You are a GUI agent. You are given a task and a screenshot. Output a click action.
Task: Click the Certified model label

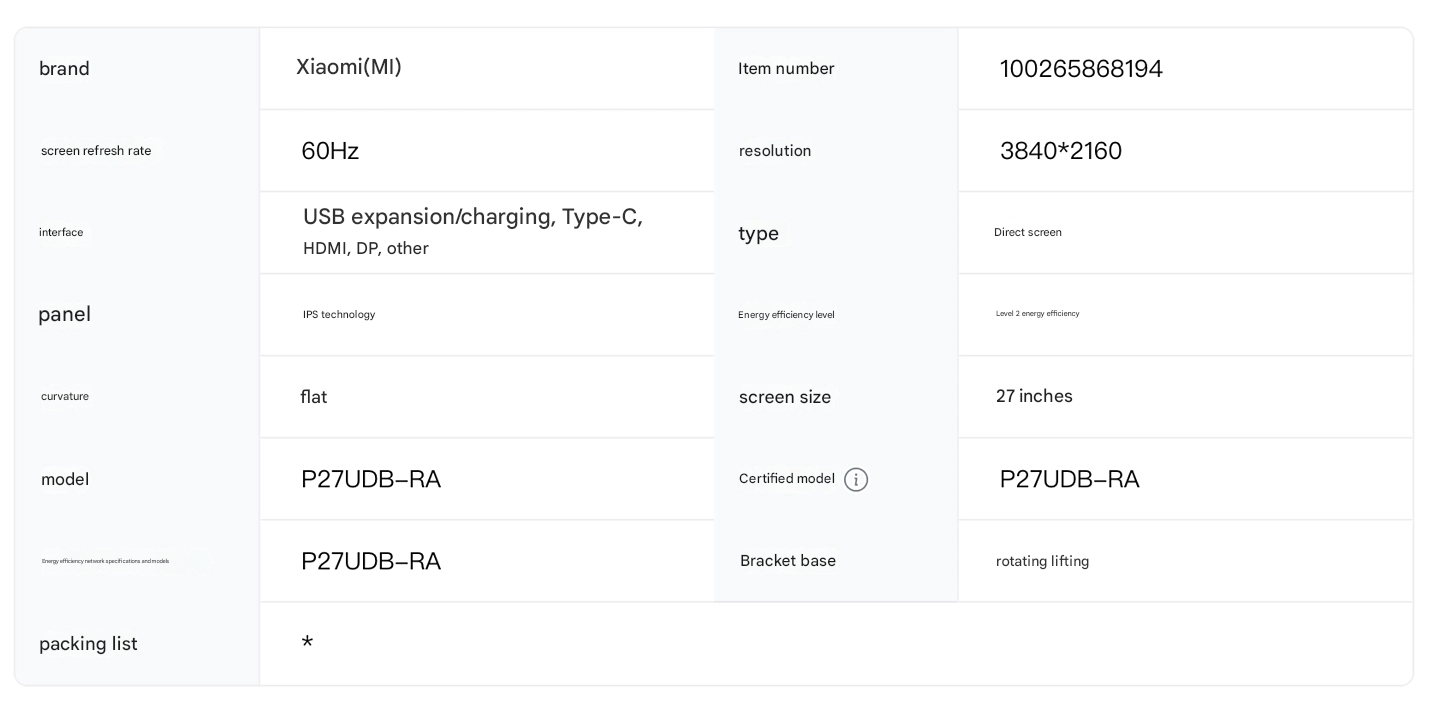click(x=786, y=479)
